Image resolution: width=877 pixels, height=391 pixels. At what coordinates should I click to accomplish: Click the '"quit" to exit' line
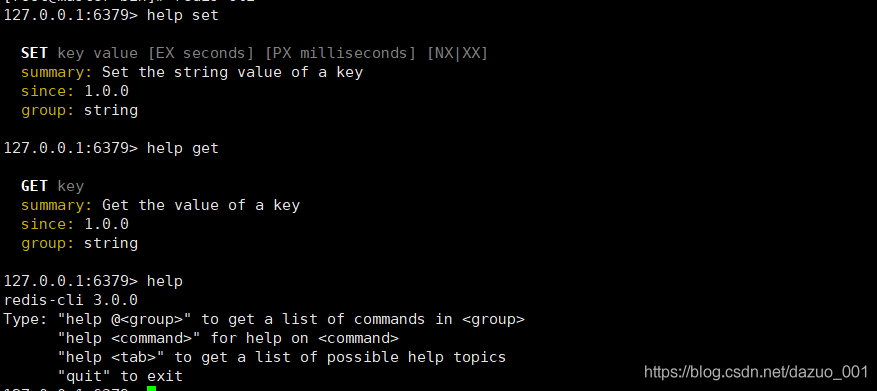click(120, 376)
